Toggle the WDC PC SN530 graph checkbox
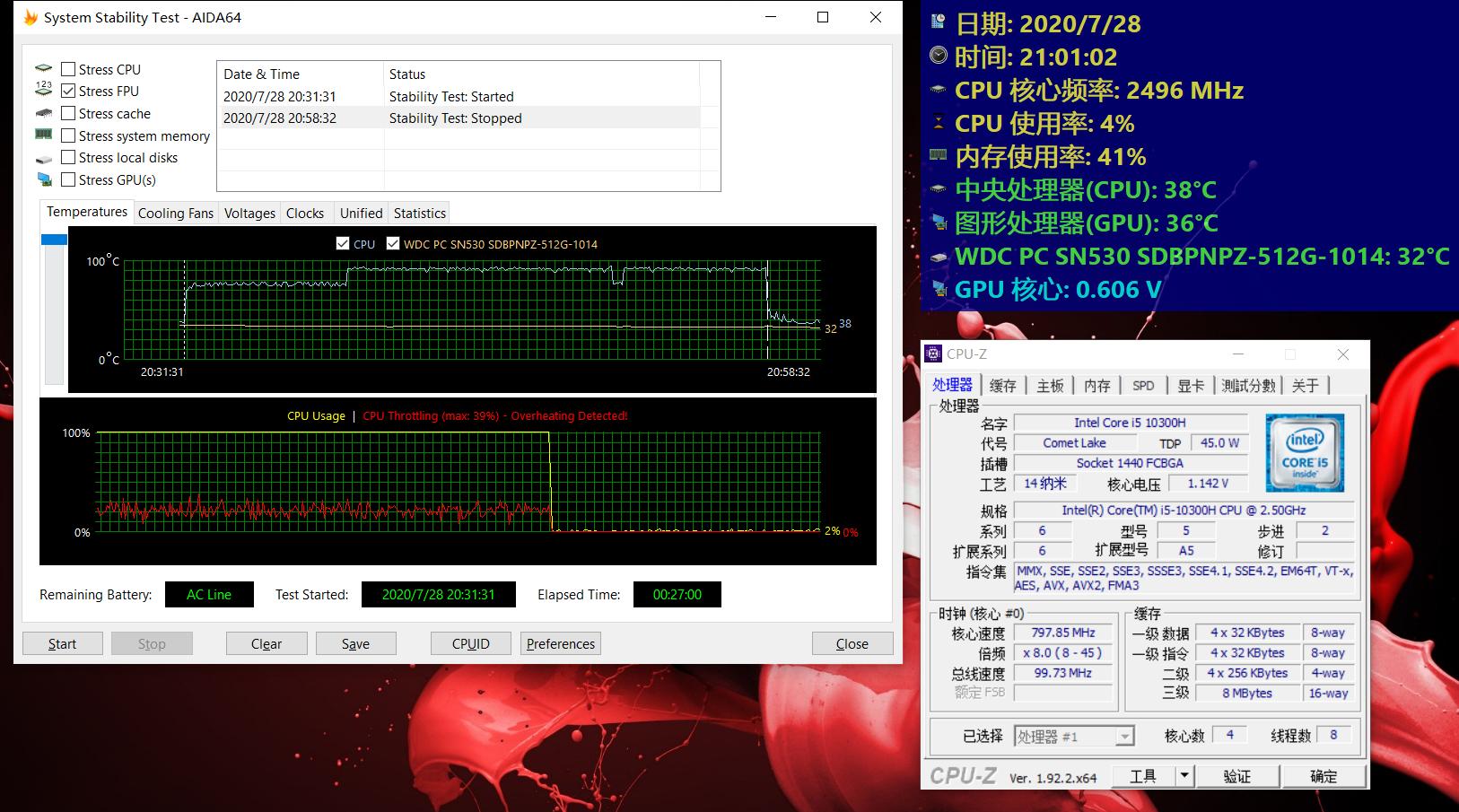1459x812 pixels. point(392,243)
